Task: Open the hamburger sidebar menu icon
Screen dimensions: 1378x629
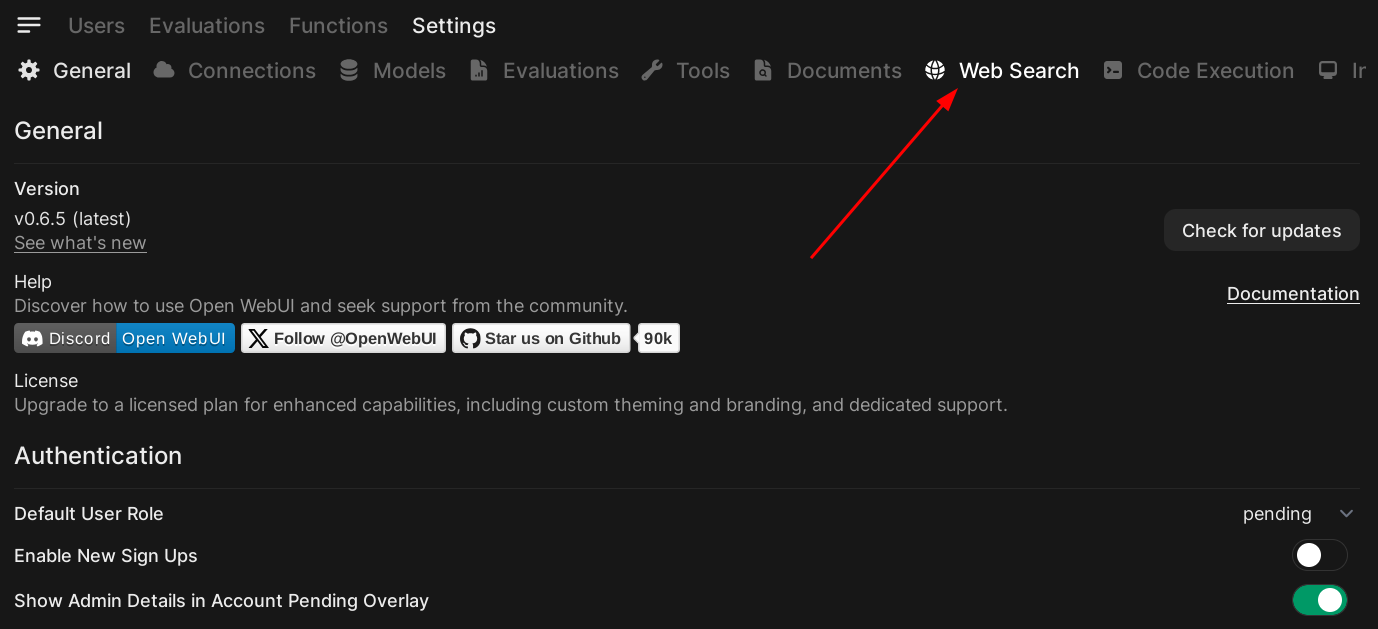Action: coord(29,25)
